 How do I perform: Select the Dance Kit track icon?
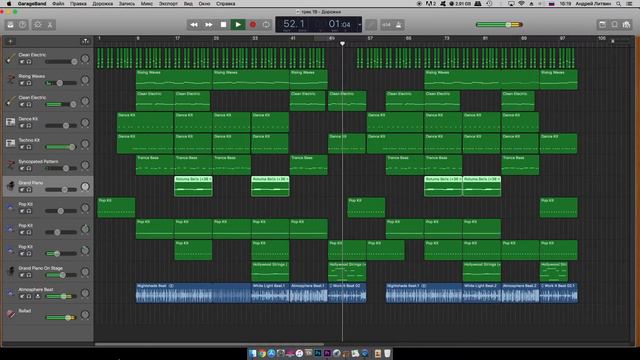point(11,122)
